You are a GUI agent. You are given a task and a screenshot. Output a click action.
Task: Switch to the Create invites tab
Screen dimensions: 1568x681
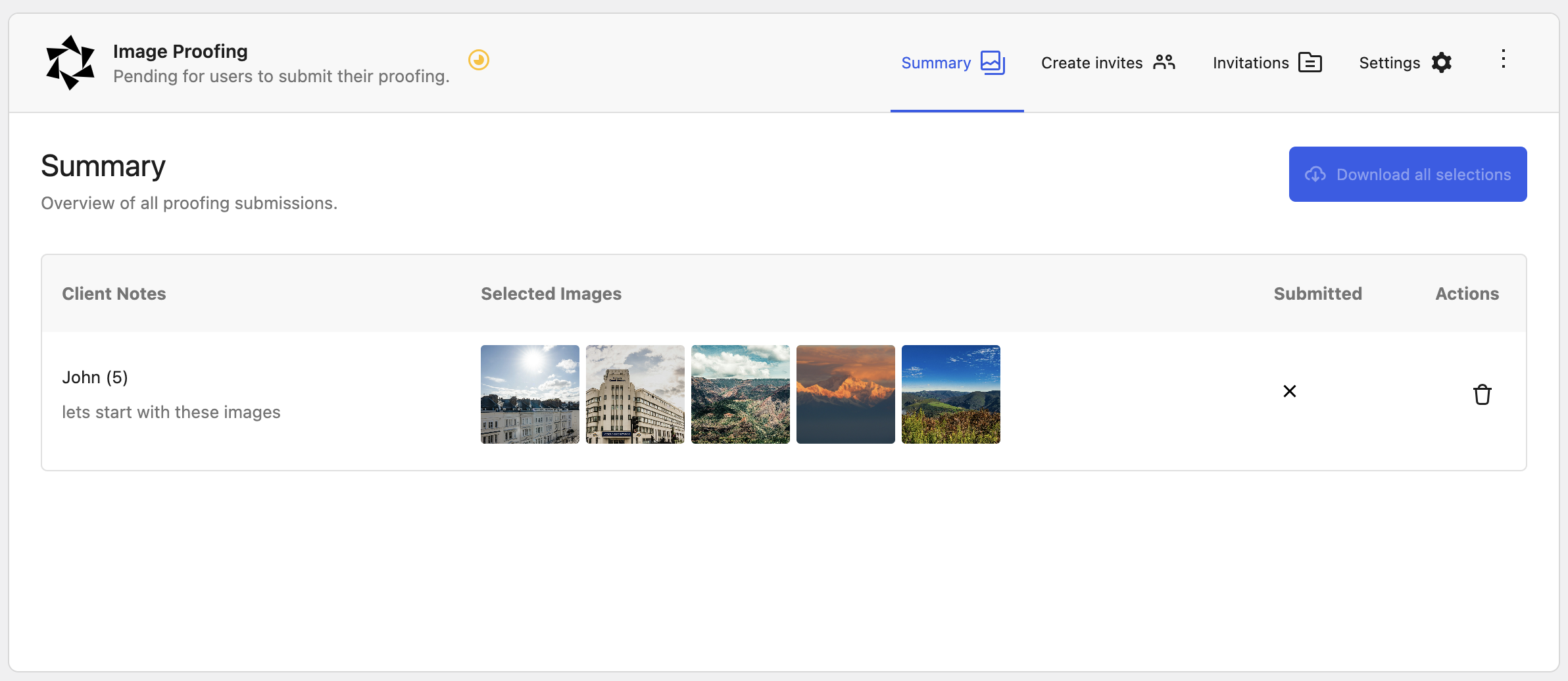tap(1092, 62)
